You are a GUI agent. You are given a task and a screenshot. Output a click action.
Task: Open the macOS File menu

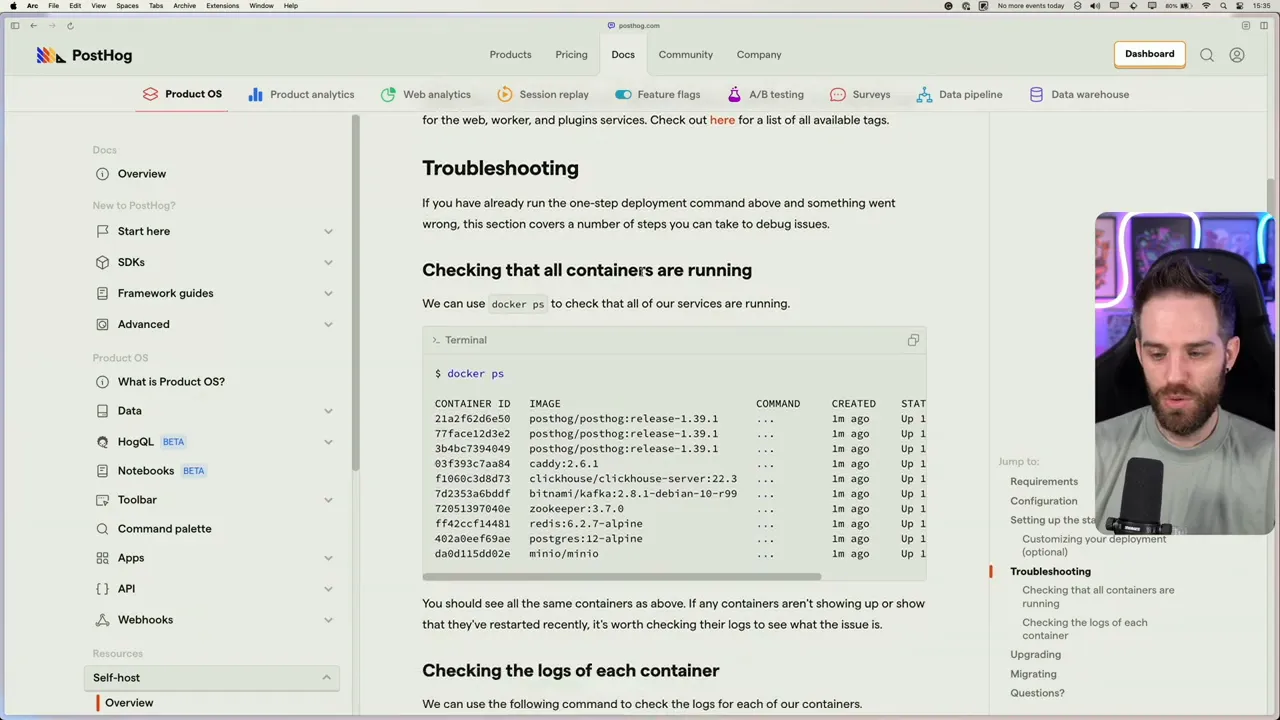[x=53, y=5]
